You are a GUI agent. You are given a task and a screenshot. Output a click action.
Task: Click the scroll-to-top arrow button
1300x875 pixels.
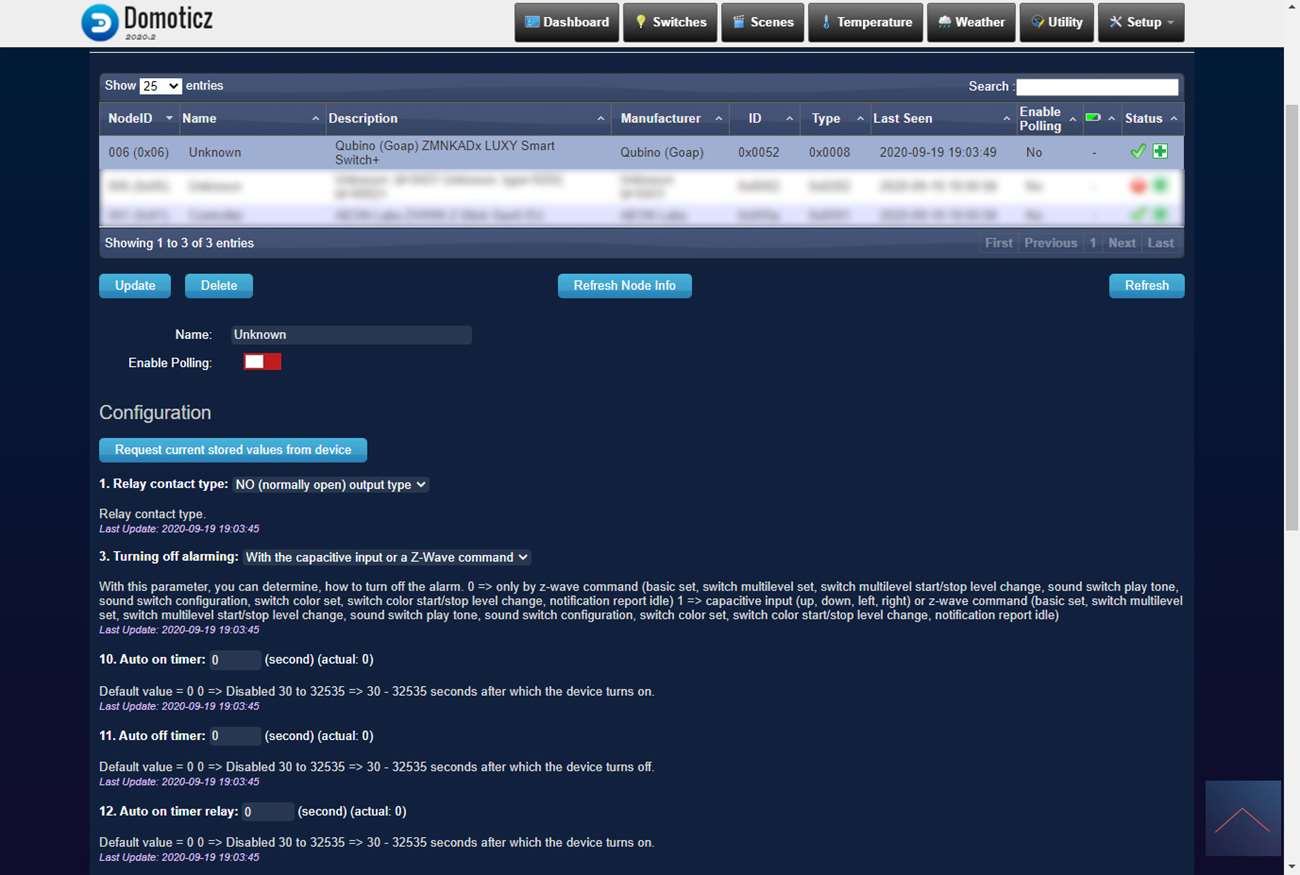1242,818
